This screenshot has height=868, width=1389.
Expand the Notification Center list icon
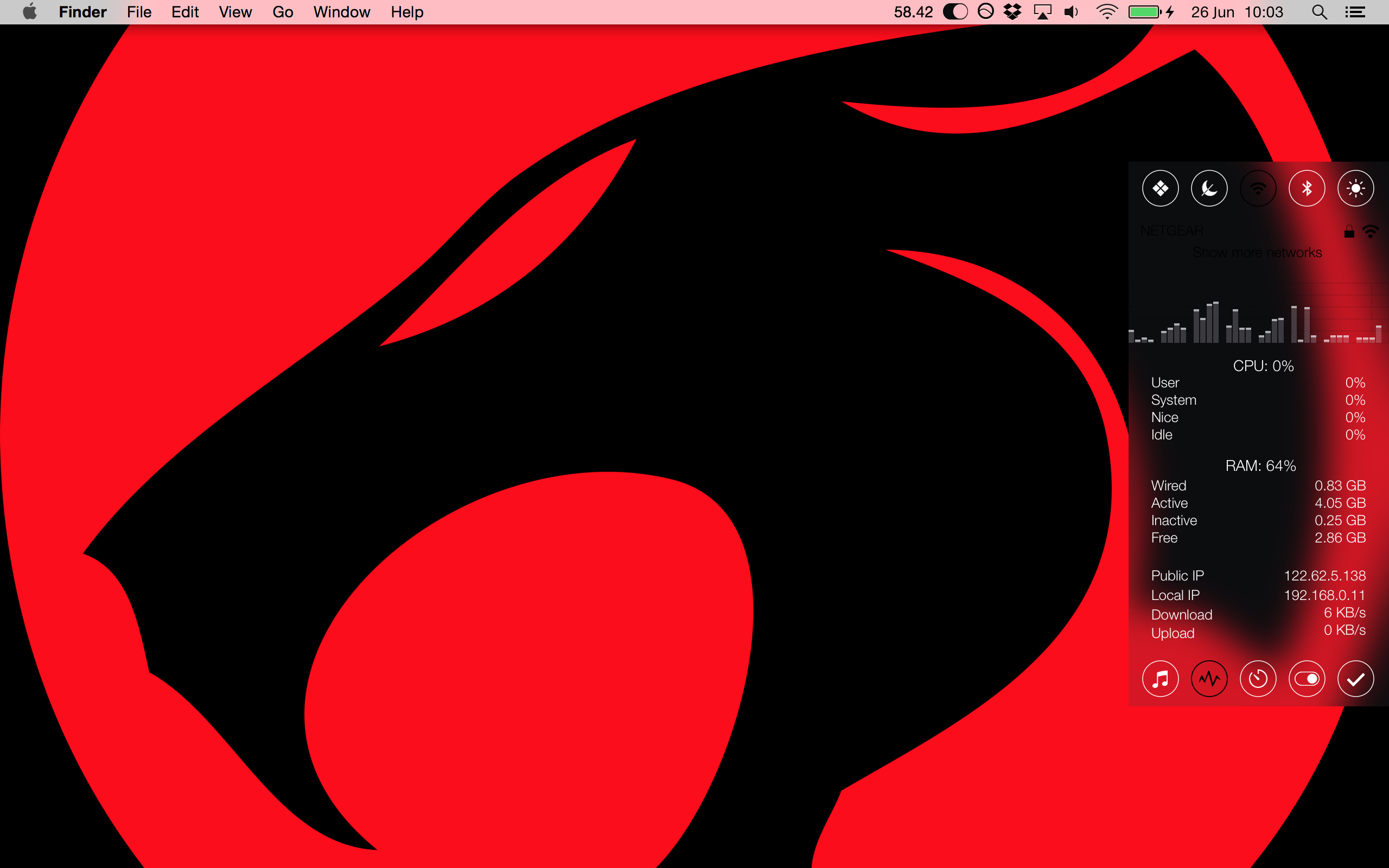point(1355,12)
